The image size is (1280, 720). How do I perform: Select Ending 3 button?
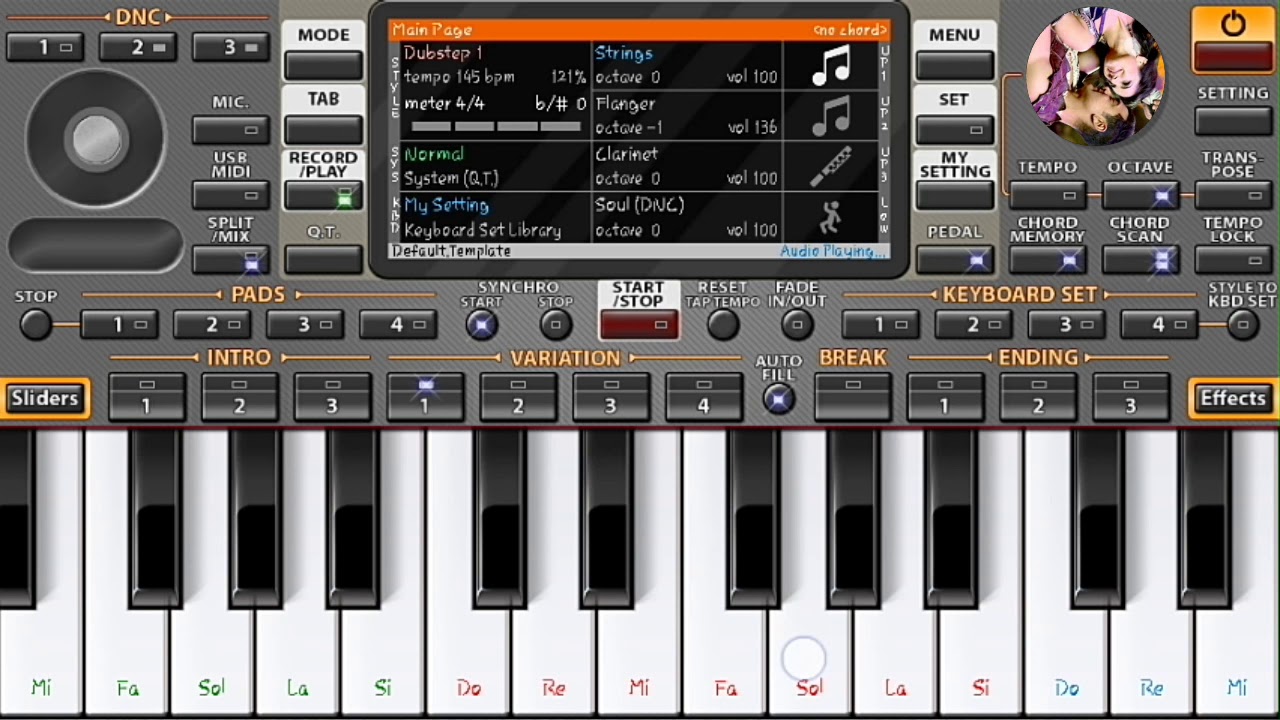pyautogui.click(x=1131, y=397)
